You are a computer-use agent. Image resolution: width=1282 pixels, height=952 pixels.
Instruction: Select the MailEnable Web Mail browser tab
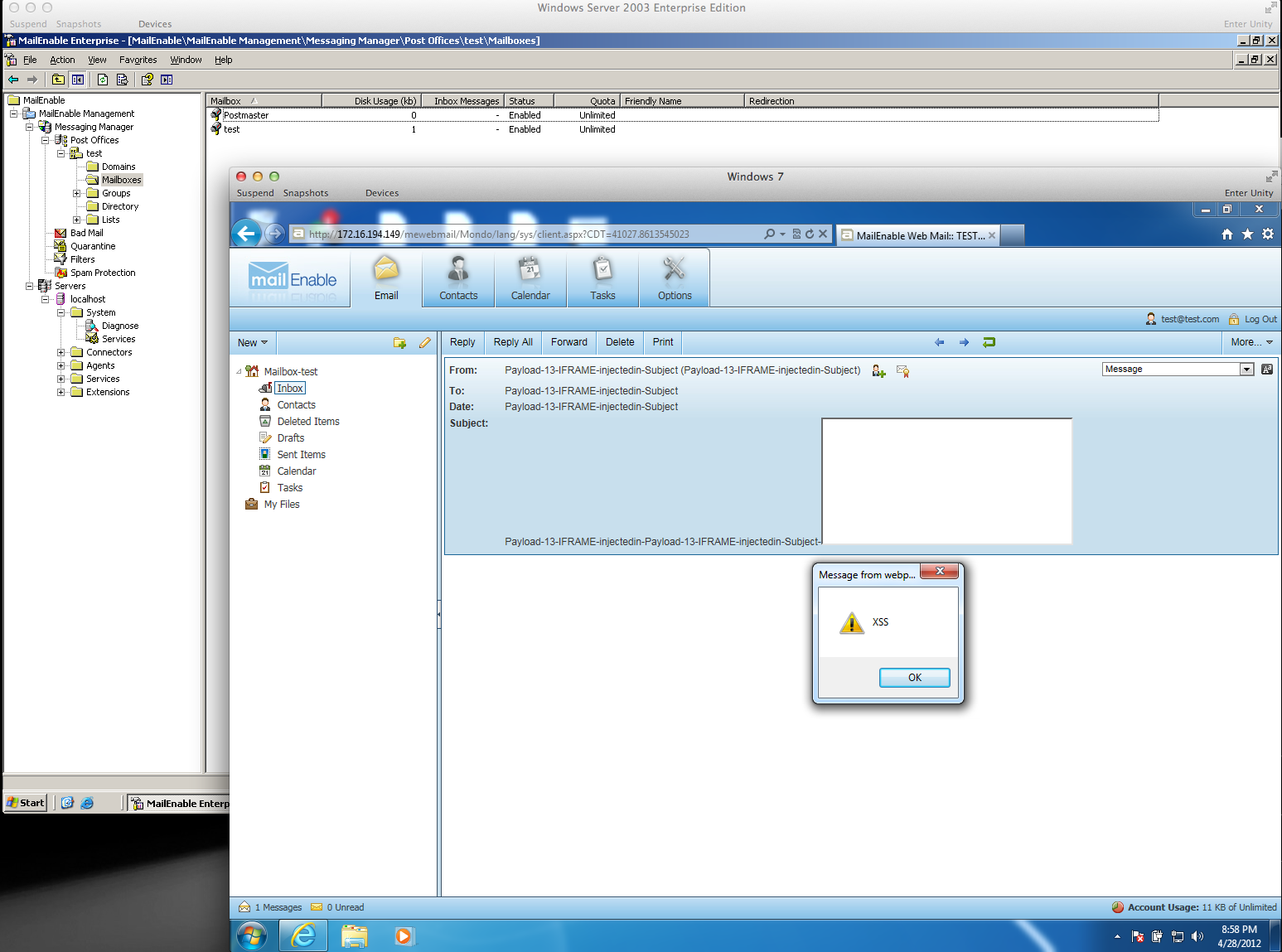point(918,235)
